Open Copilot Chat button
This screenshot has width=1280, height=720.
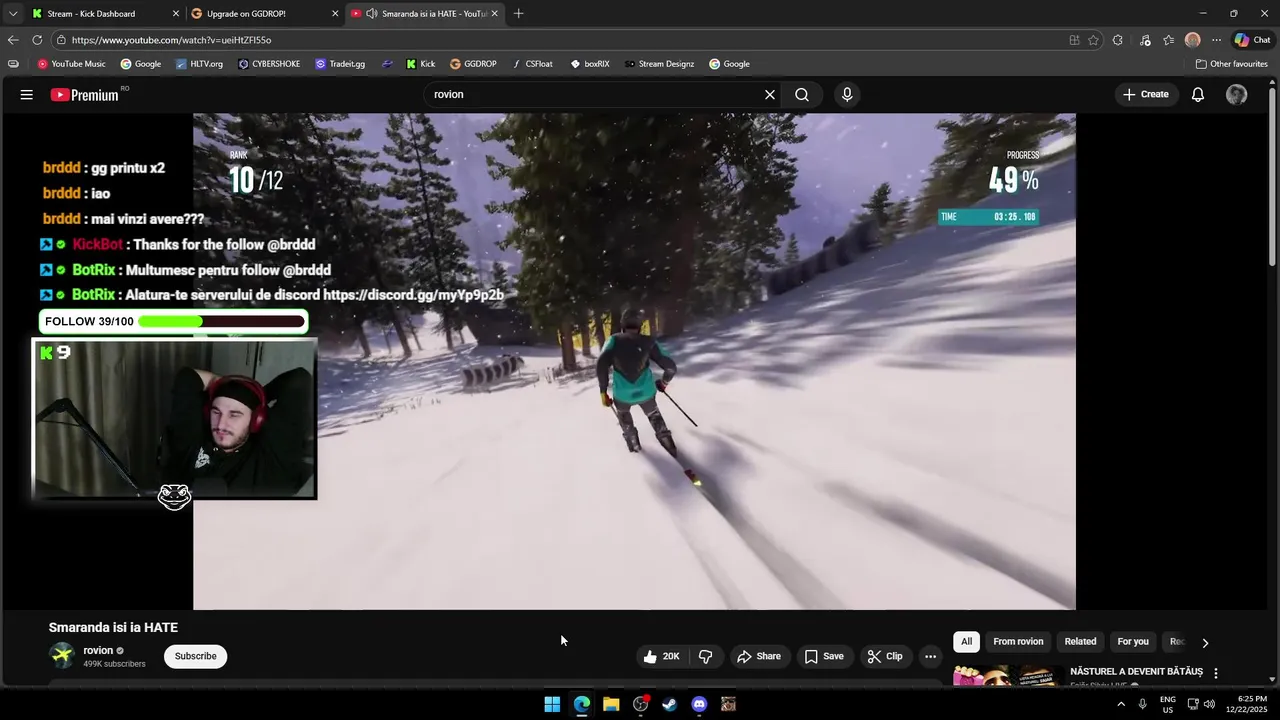[1253, 40]
